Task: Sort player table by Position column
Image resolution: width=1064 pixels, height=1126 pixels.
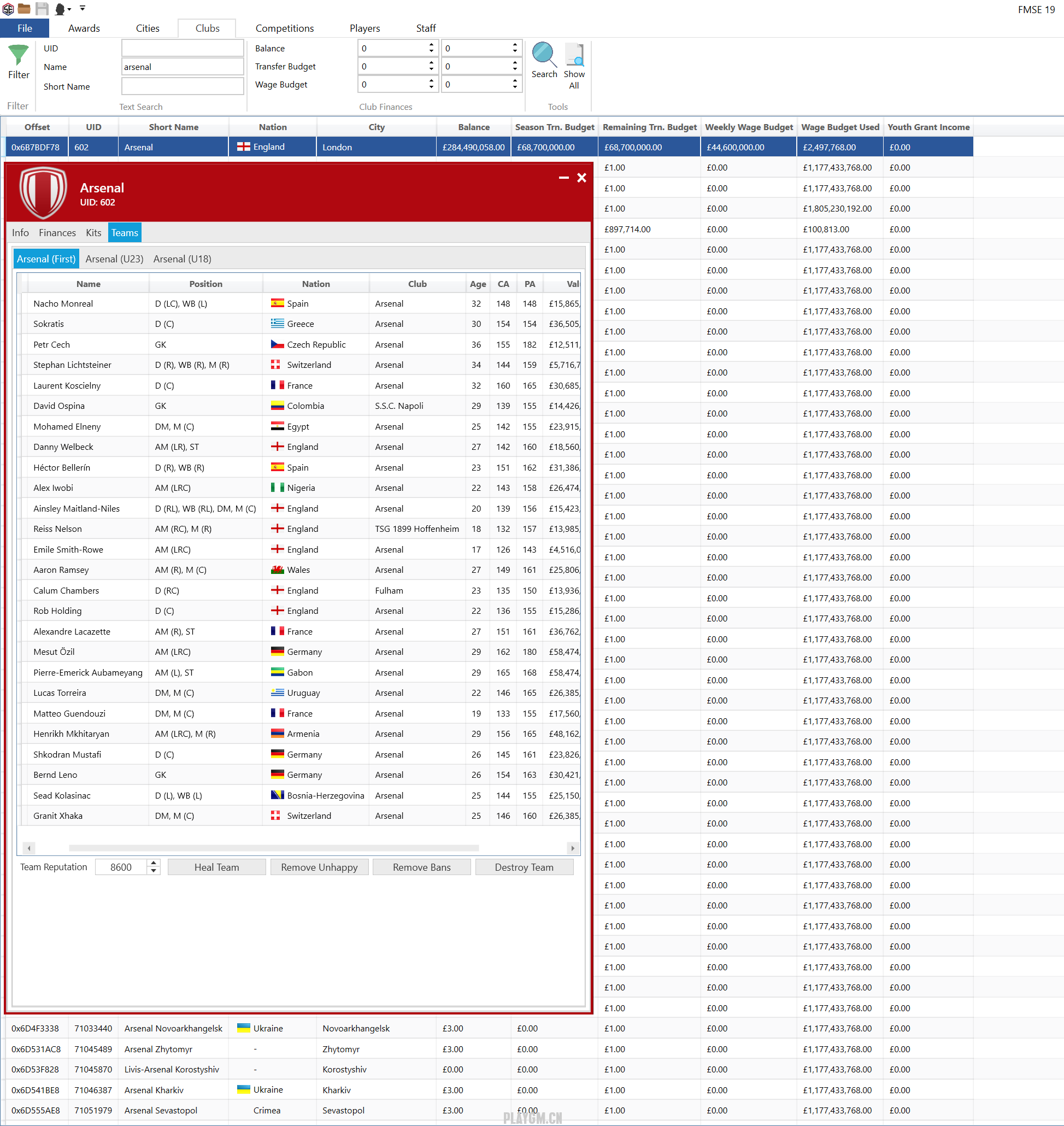Action: click(206, 284)
